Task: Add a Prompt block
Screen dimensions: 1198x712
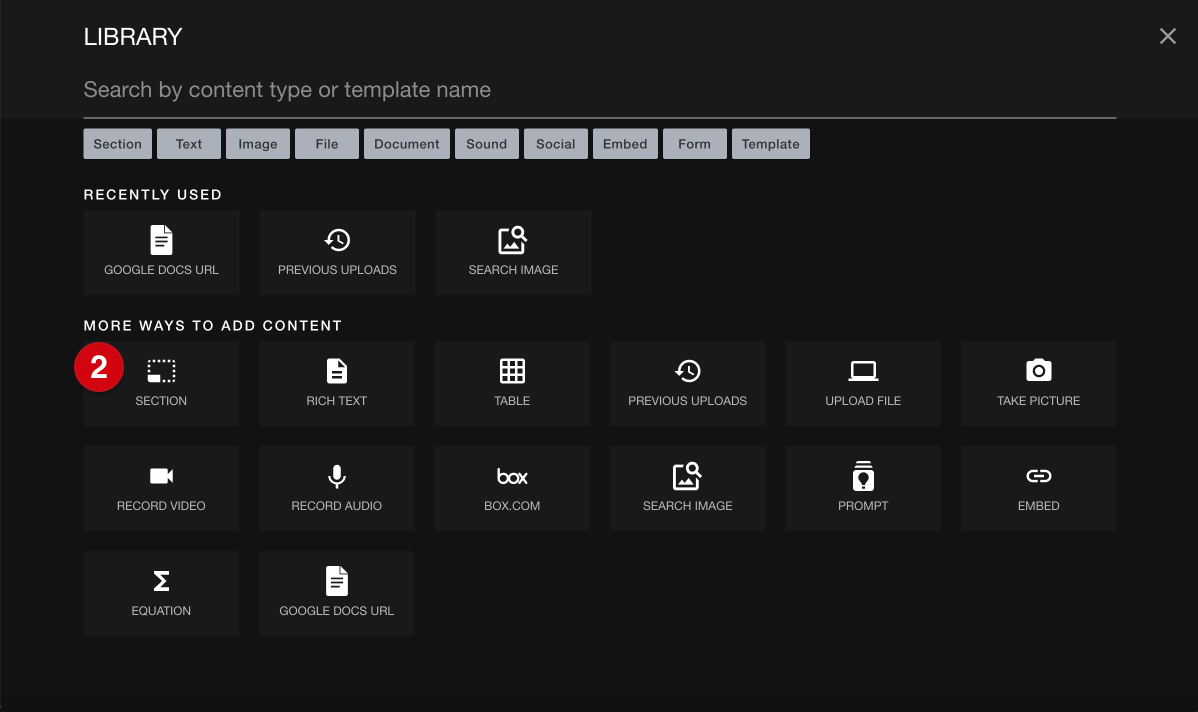Action: tap(863, 489)
